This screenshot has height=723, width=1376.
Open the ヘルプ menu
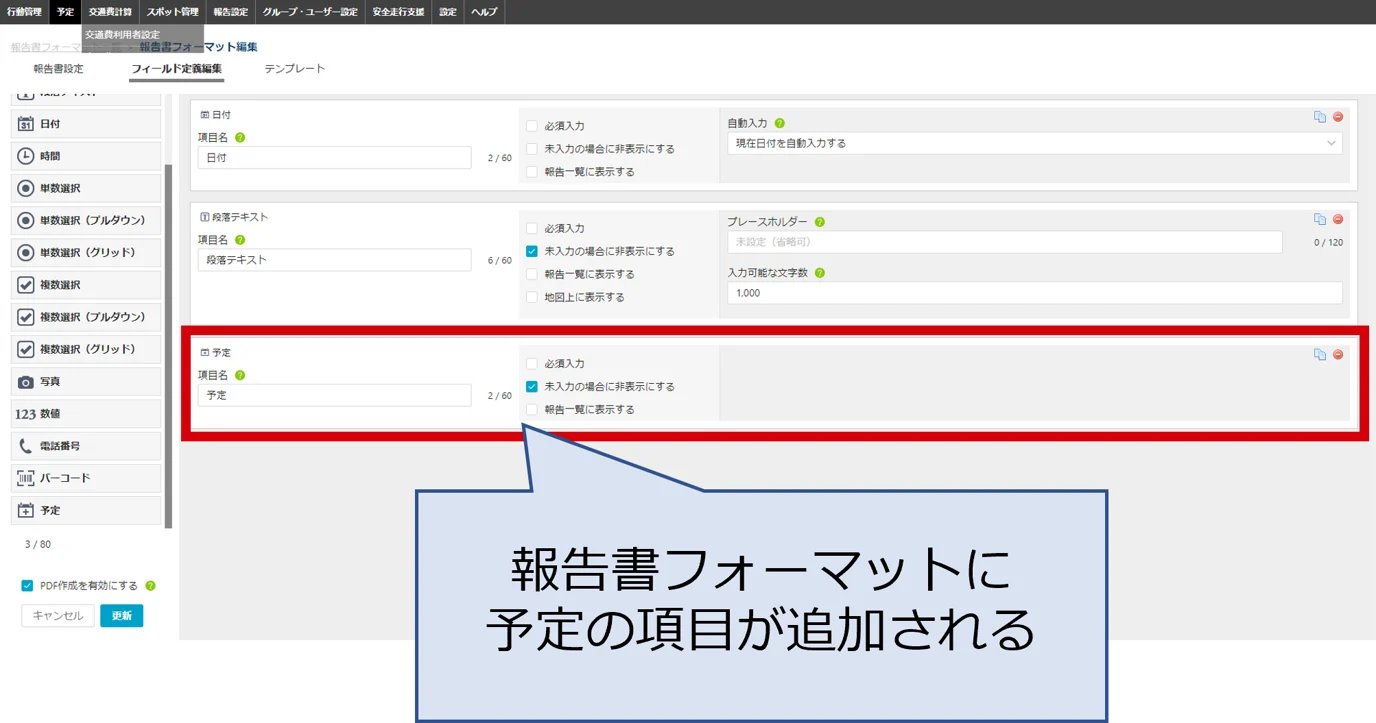pos(484,12)
